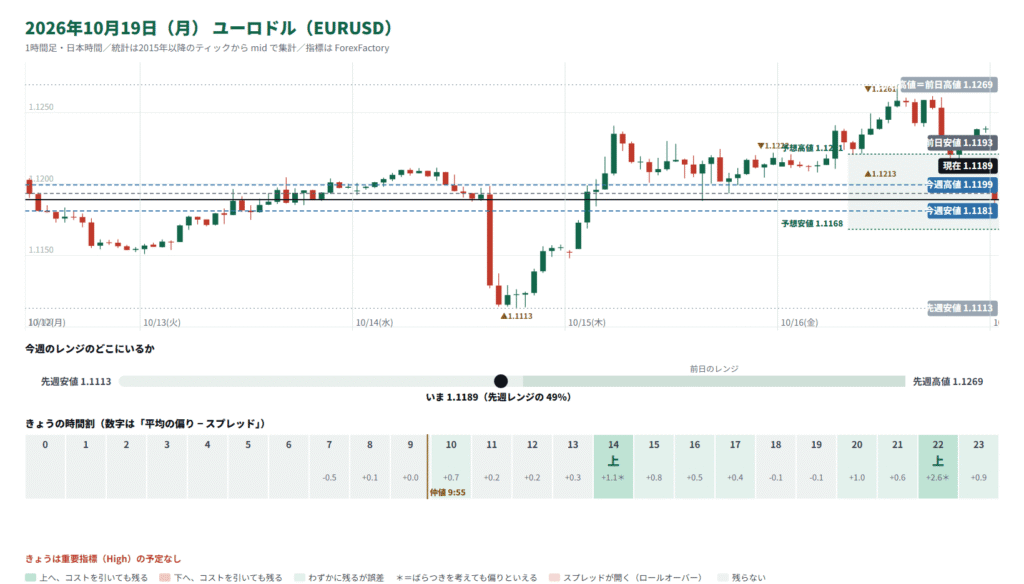
Task: Click the 先週安値 1.1113 chart label
Action: (x=961, y=308)
